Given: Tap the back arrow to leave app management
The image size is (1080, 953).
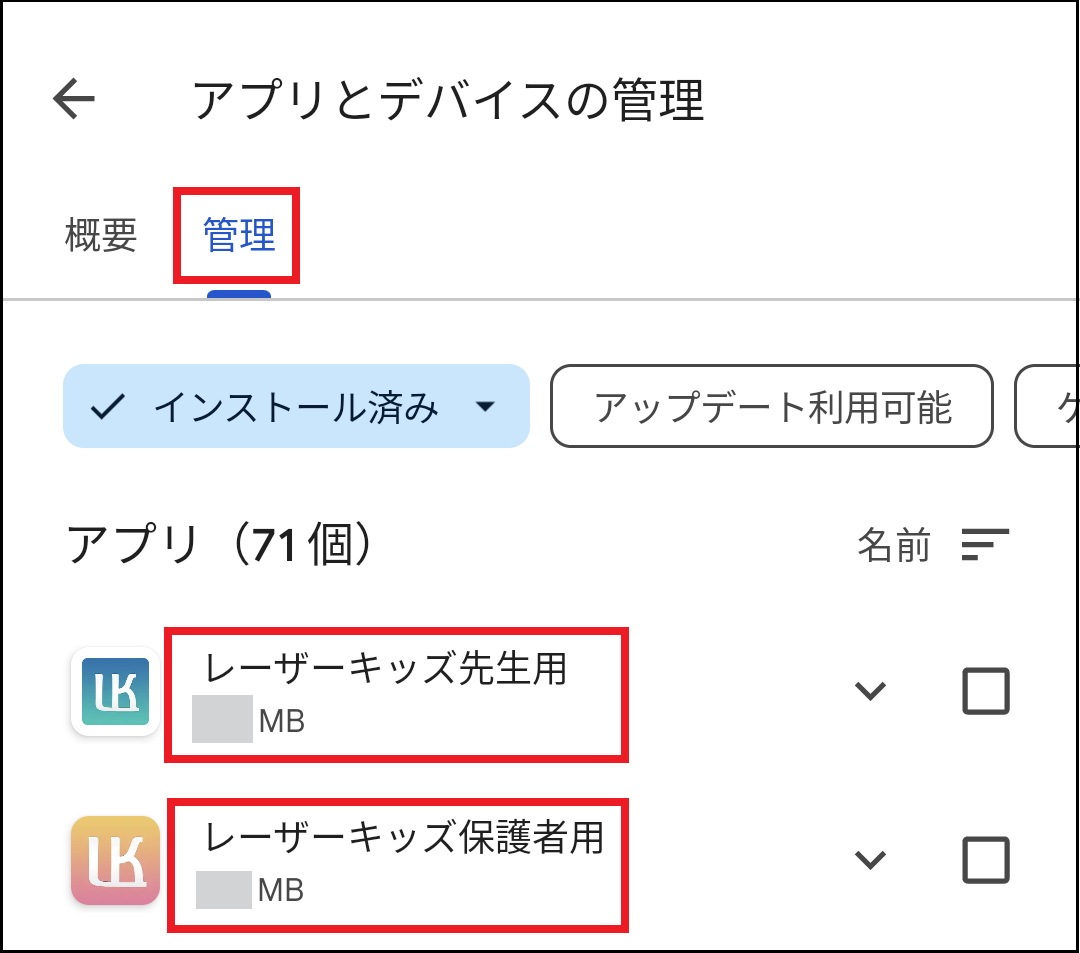Looking at the screenshot, I should coord(73,97).
